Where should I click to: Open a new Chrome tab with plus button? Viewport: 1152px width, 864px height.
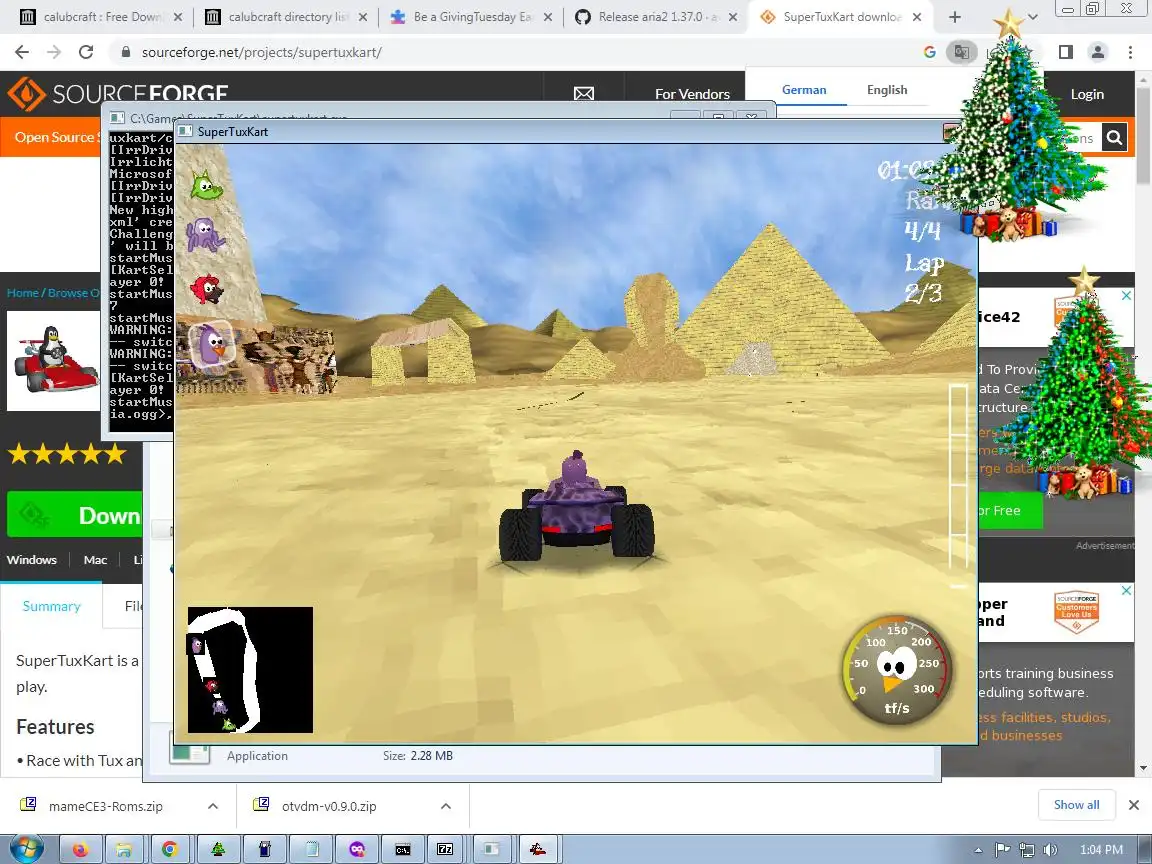pos(955,17)
